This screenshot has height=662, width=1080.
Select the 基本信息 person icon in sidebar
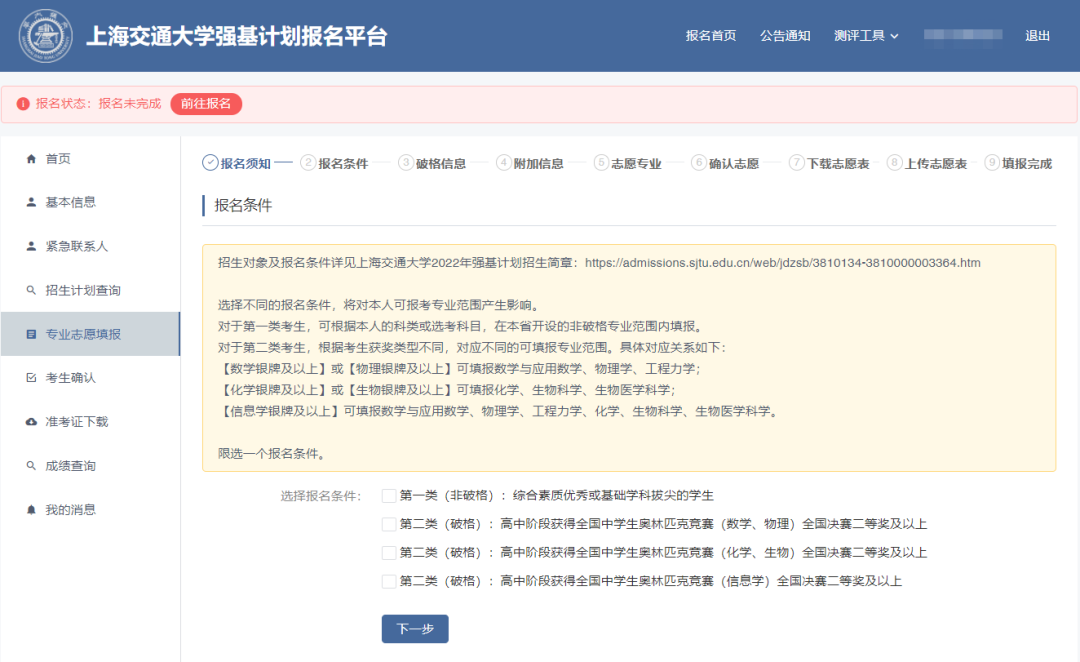pos(30,202)
